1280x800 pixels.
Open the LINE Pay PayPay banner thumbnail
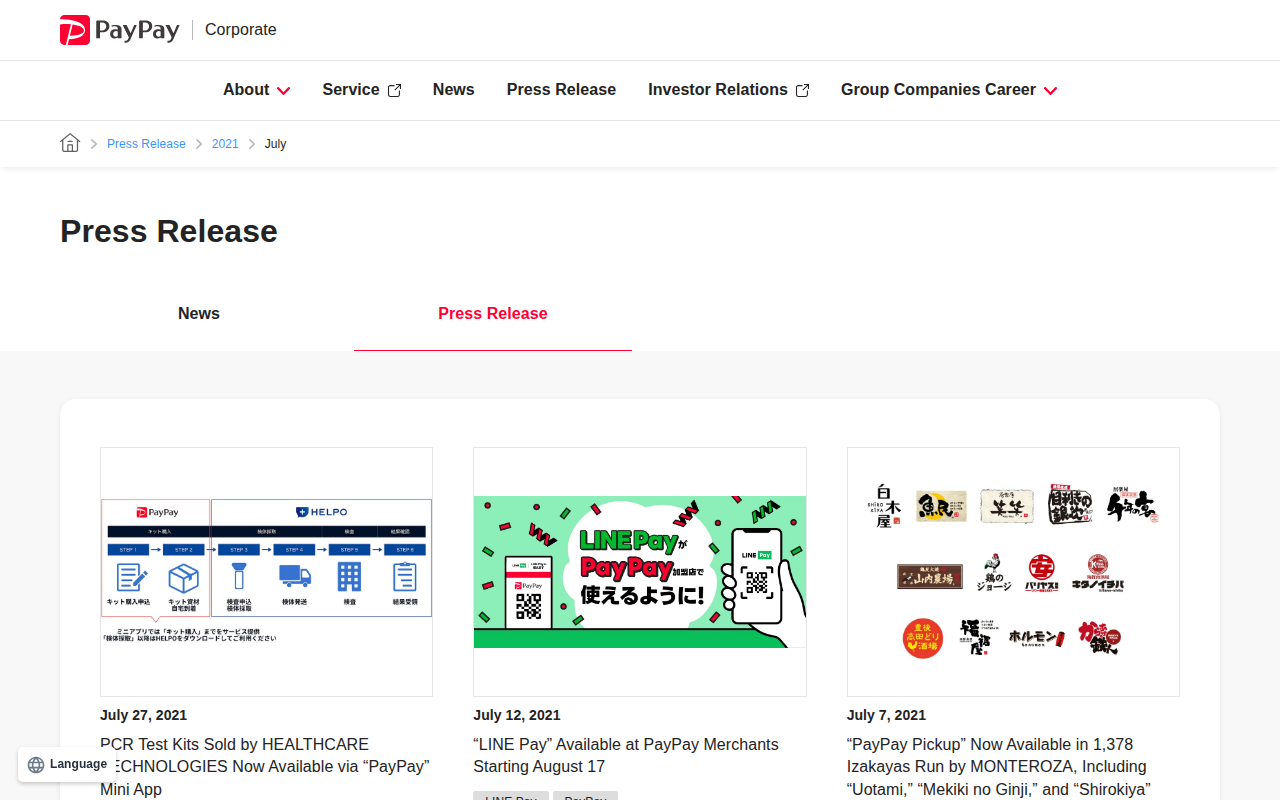coord(640,572)
